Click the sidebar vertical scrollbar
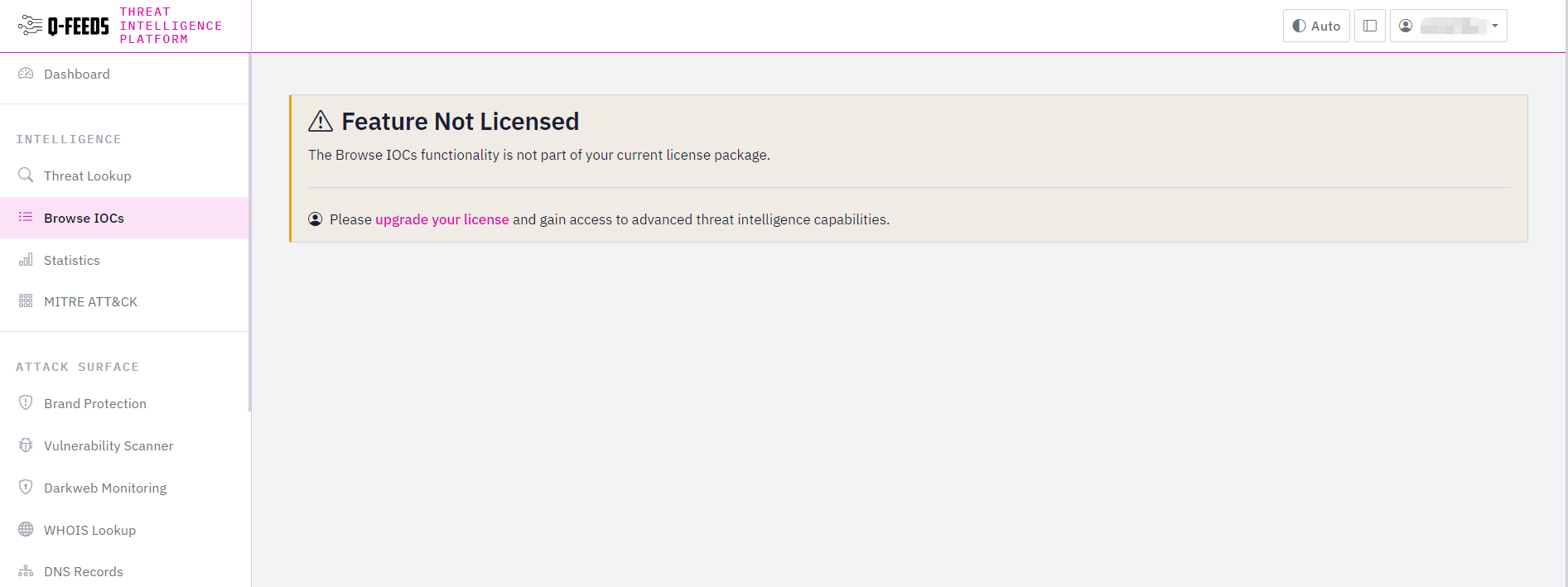The image size is (1568, 587). [x=249, y=232]
